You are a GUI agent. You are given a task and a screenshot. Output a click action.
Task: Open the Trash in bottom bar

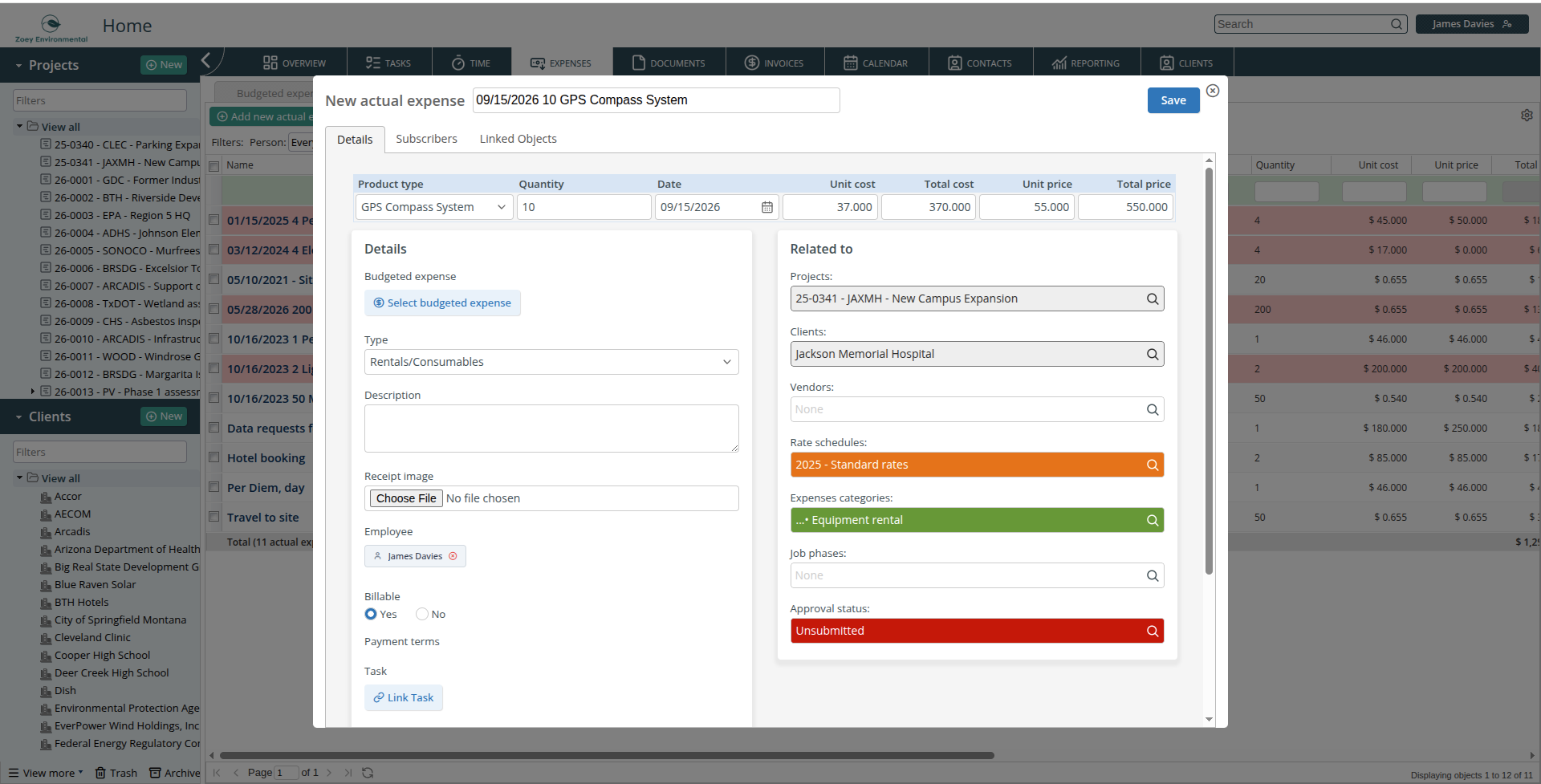click(116, 773)
